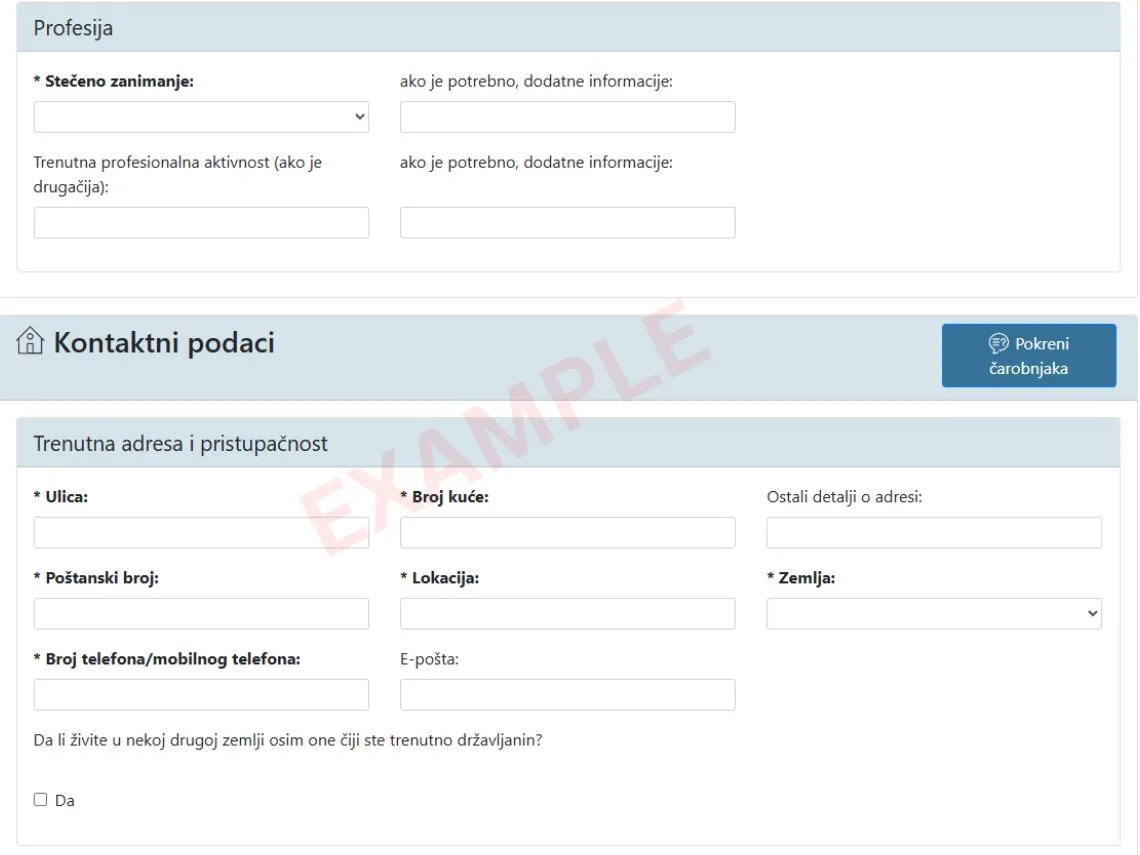Focus the Ostali detalji o adresi field
Image resolution: width=1140 pixels, height=855 pixels.
pos(933,533)
